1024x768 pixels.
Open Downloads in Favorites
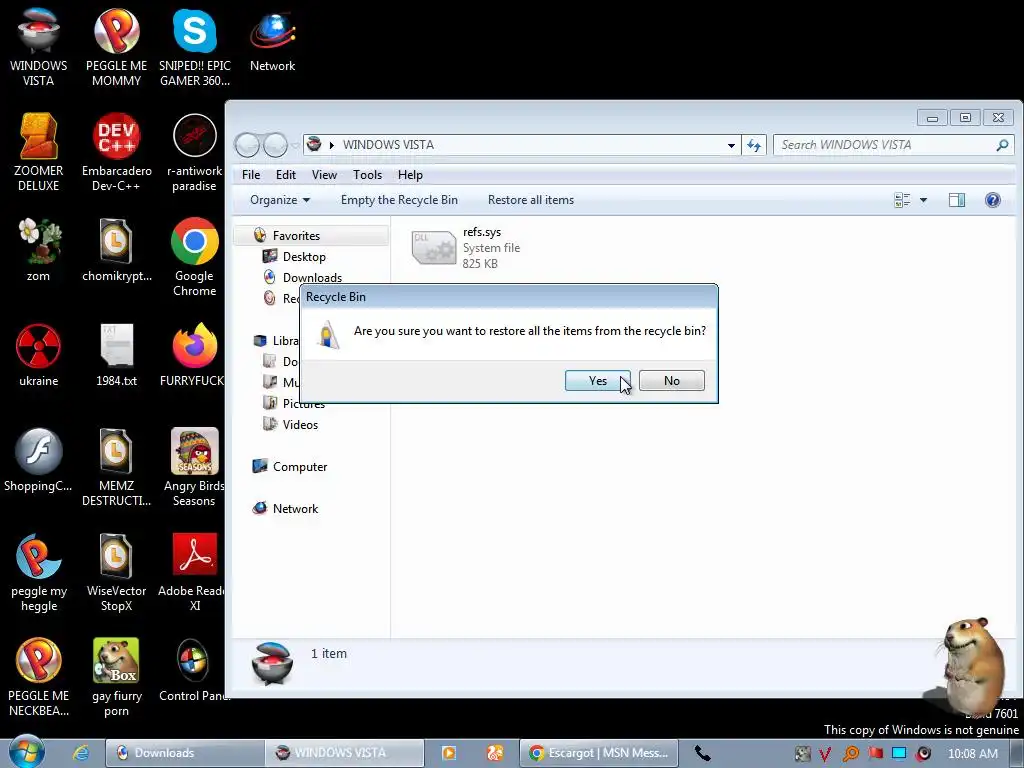point(312,278)
